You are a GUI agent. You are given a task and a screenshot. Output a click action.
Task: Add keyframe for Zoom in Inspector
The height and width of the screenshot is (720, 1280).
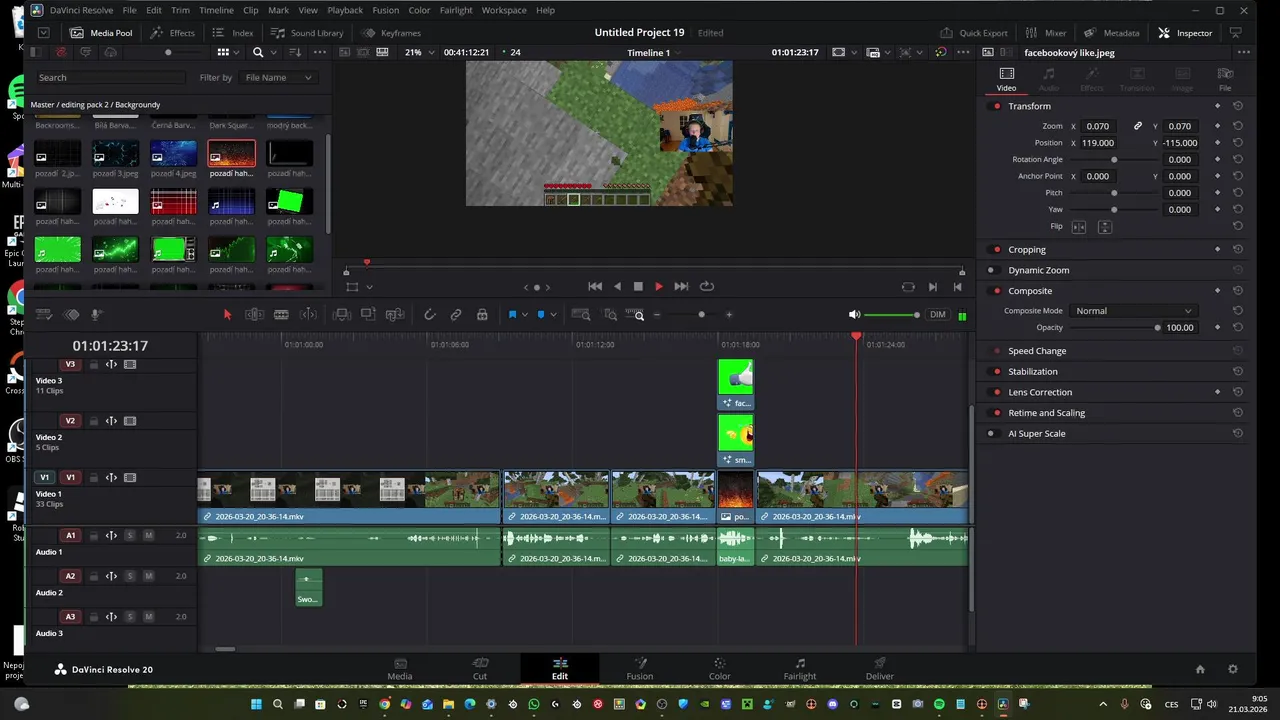[1217, 126]
